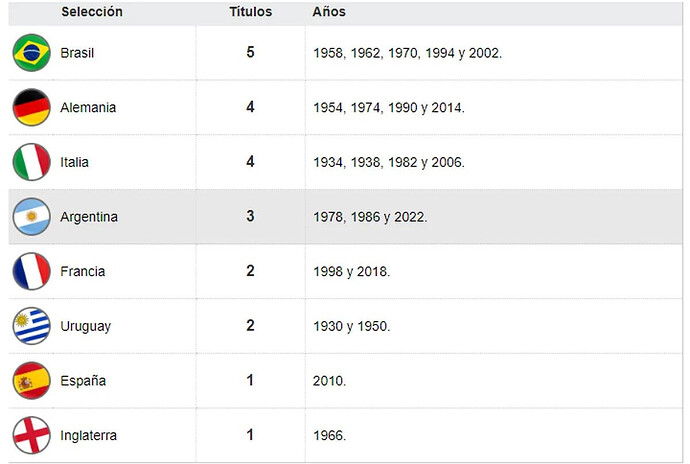Click the Spain flag icon
Screen dimensions: 690x464
pos(31,381)
